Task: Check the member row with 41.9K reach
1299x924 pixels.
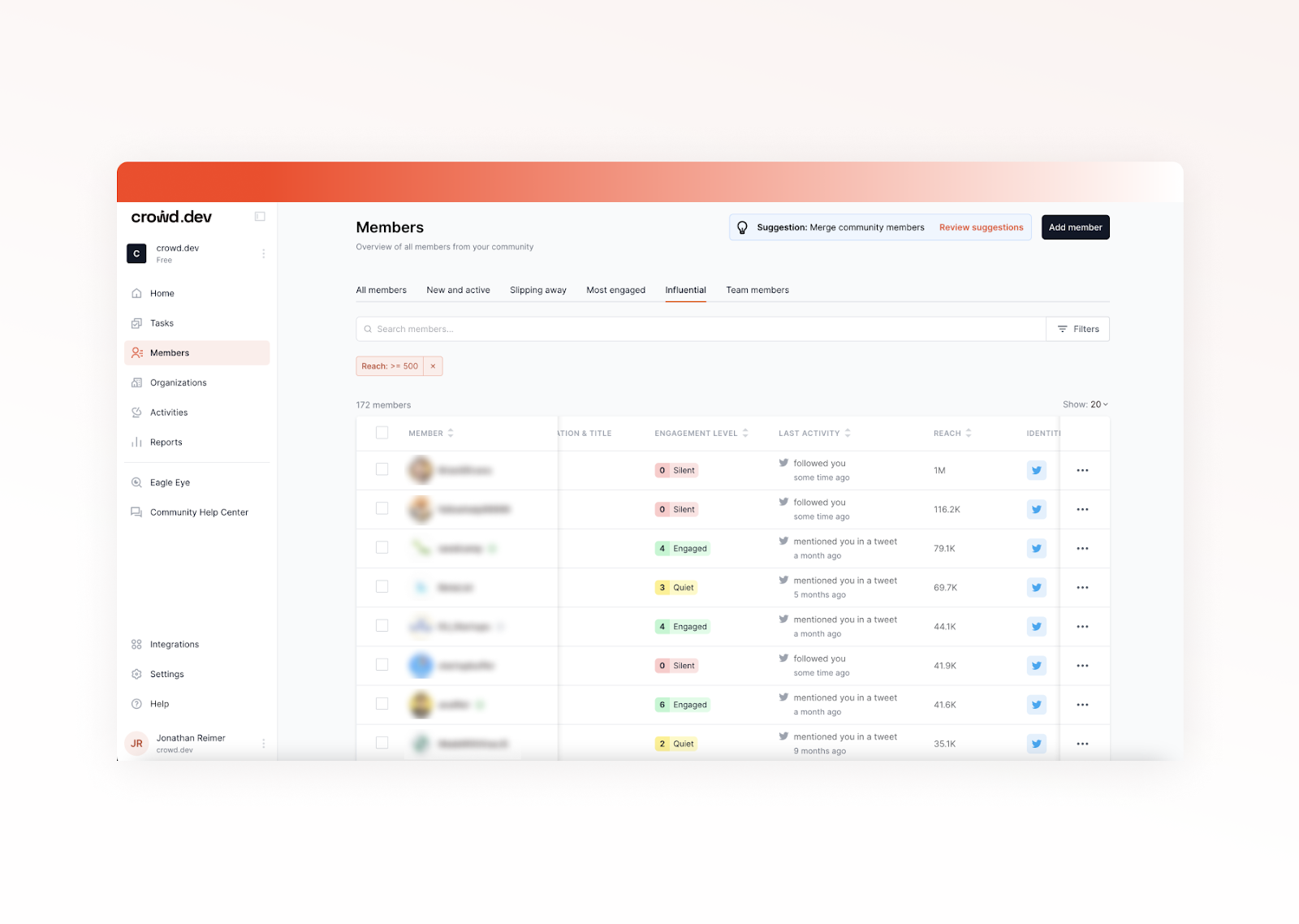Action: coord(382,664)
